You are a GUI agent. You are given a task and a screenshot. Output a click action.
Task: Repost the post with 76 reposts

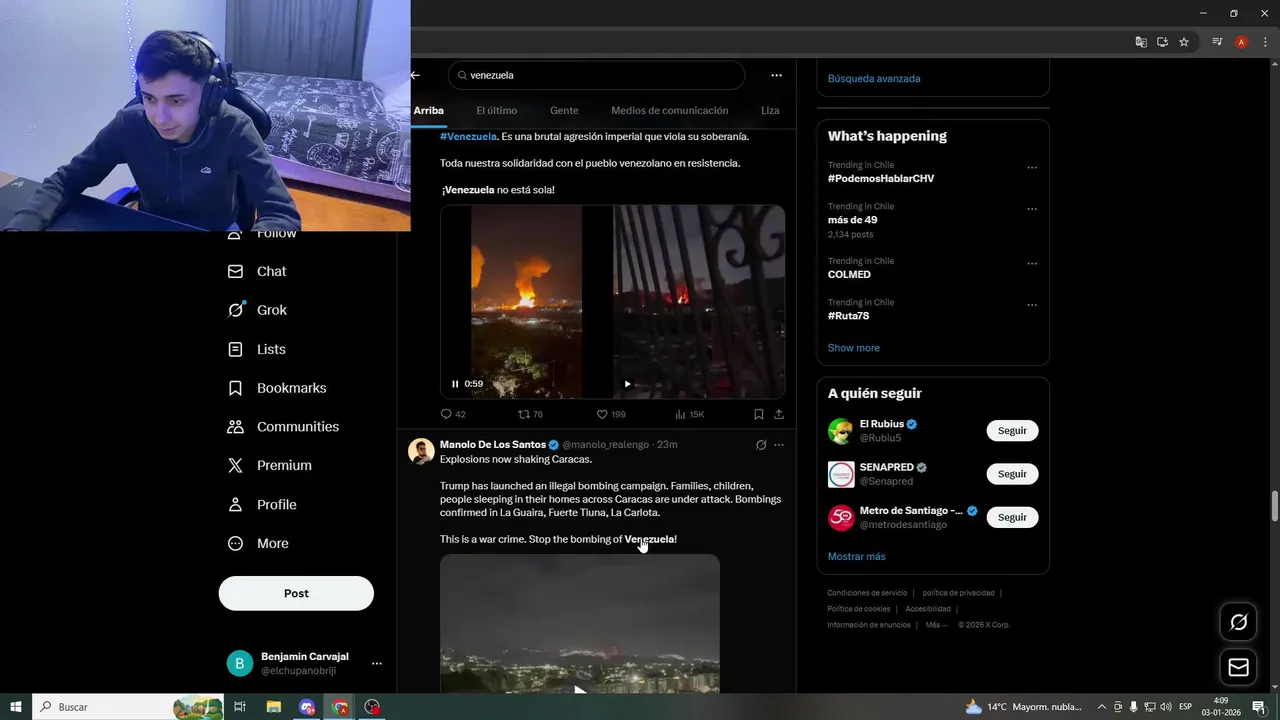pos(530,414)
